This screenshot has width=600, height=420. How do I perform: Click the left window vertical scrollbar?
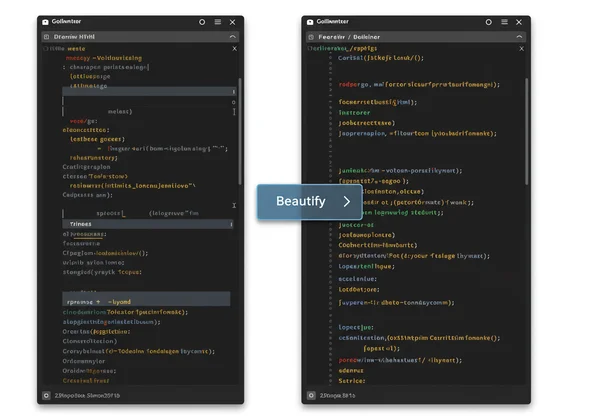coord(240,131)
